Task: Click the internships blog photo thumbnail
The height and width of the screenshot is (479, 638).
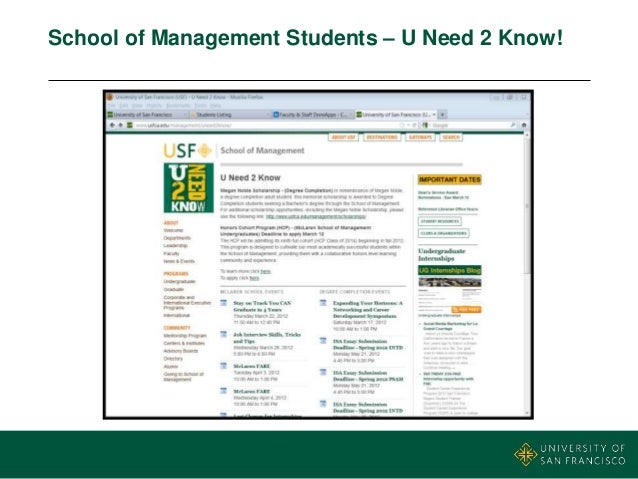Action: pyautogui.click(x=450, y=282)
